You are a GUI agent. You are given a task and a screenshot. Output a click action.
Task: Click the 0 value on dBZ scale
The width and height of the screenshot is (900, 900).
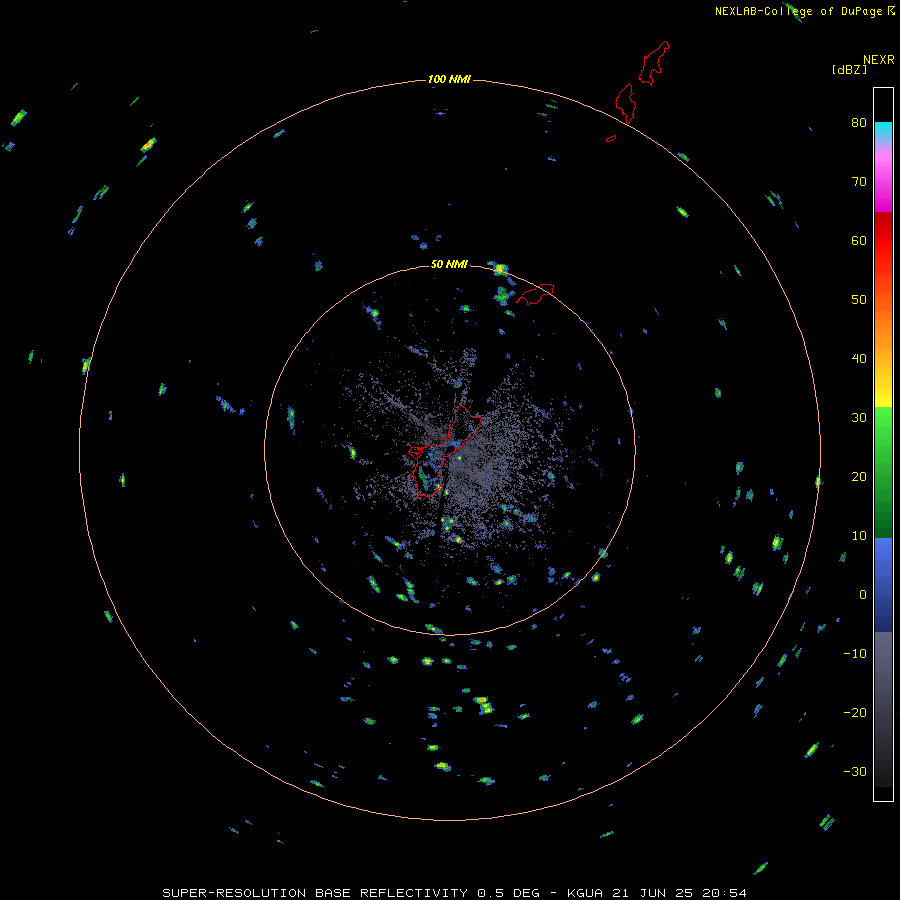pyautogui.click(x=863, y=595)
